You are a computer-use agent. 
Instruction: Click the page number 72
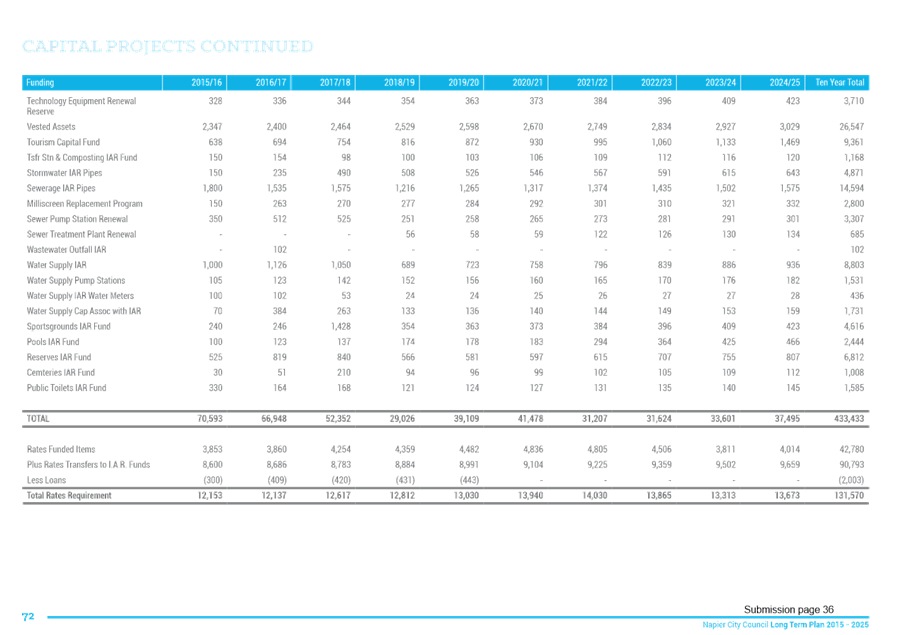tap(28, 617)
